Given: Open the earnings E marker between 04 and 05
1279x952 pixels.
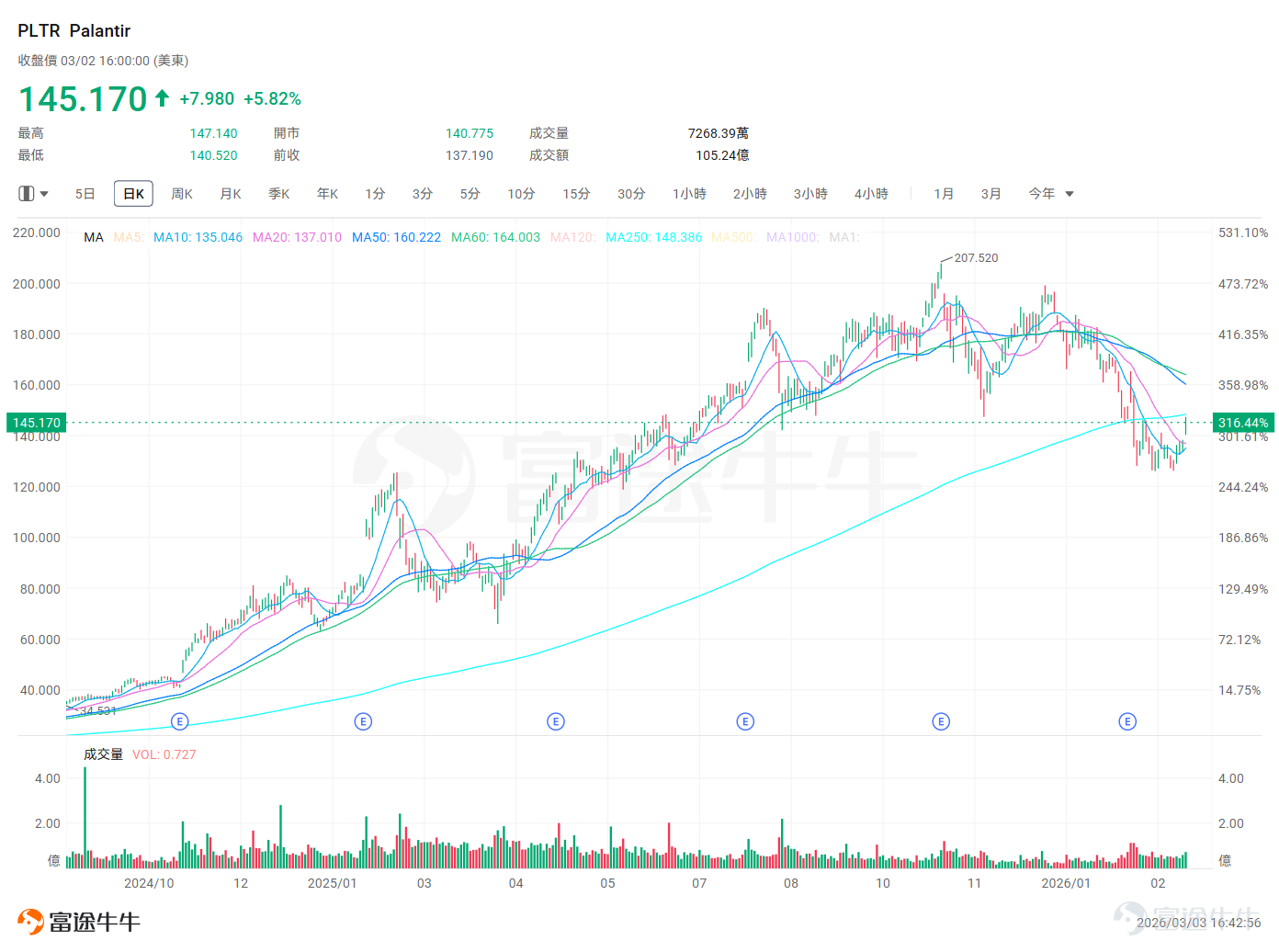Looking at the screenshot, I should [556, 721].
